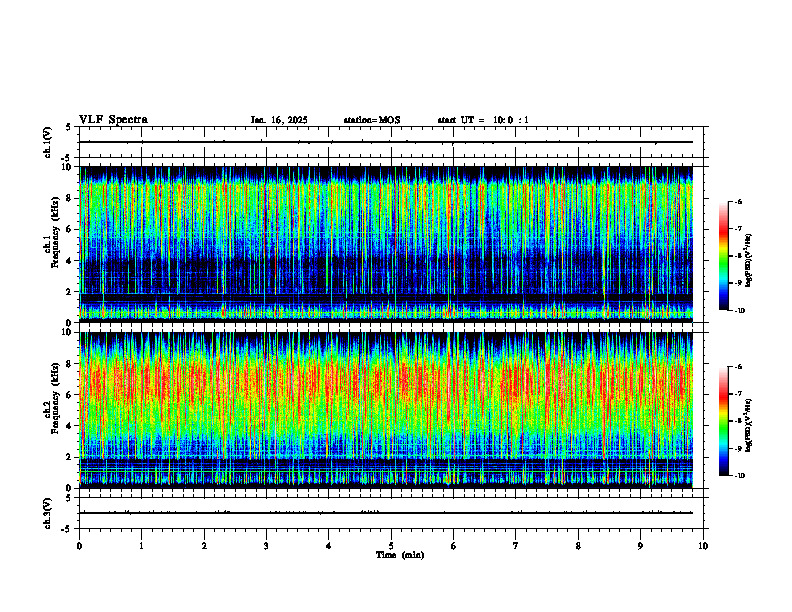Click time axis tick label "4"
Screen dimensions: 792x612
tap(328, 546)
